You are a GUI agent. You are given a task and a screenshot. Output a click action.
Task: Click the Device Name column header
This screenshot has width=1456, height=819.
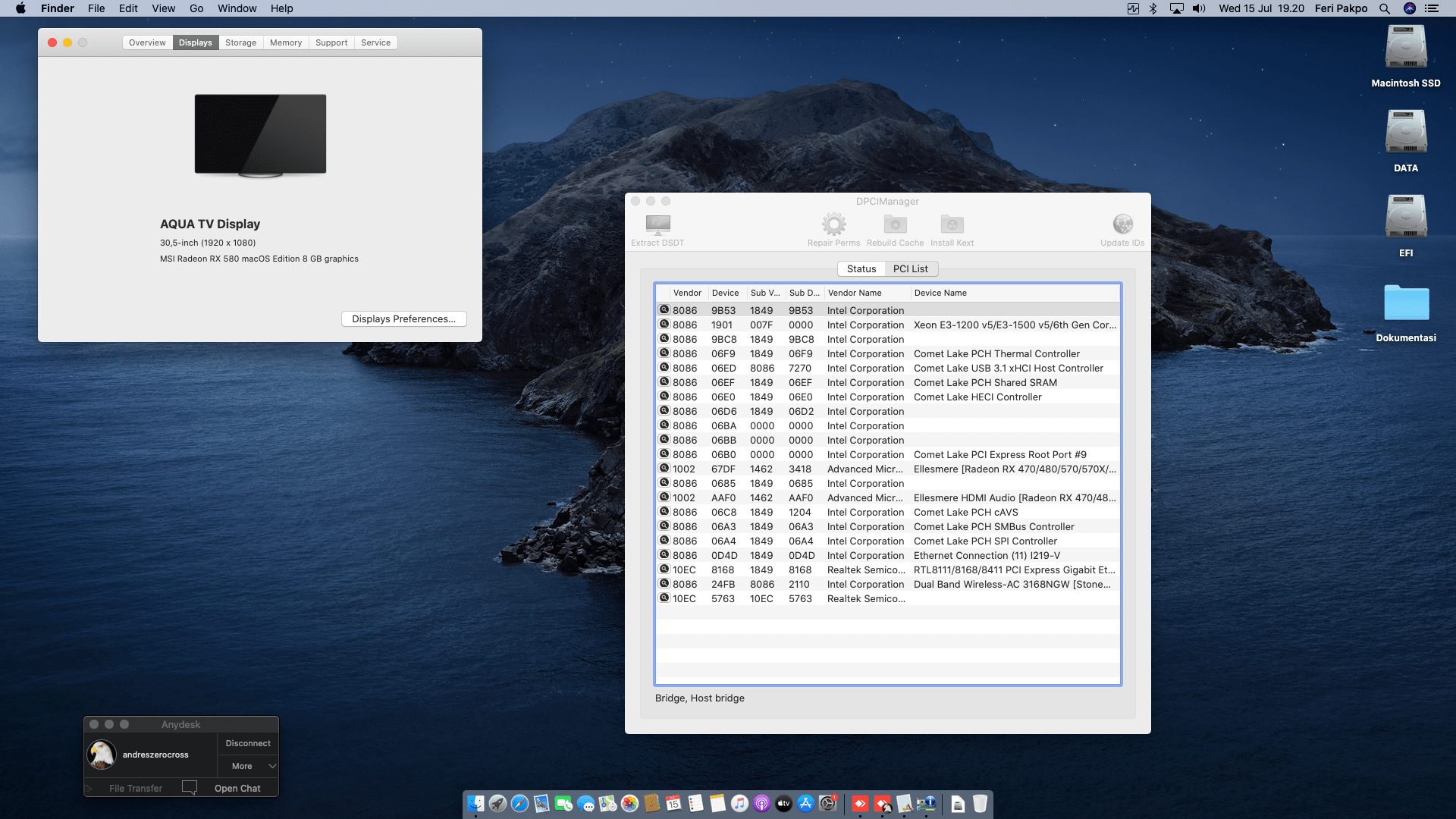tap(940, 293)
